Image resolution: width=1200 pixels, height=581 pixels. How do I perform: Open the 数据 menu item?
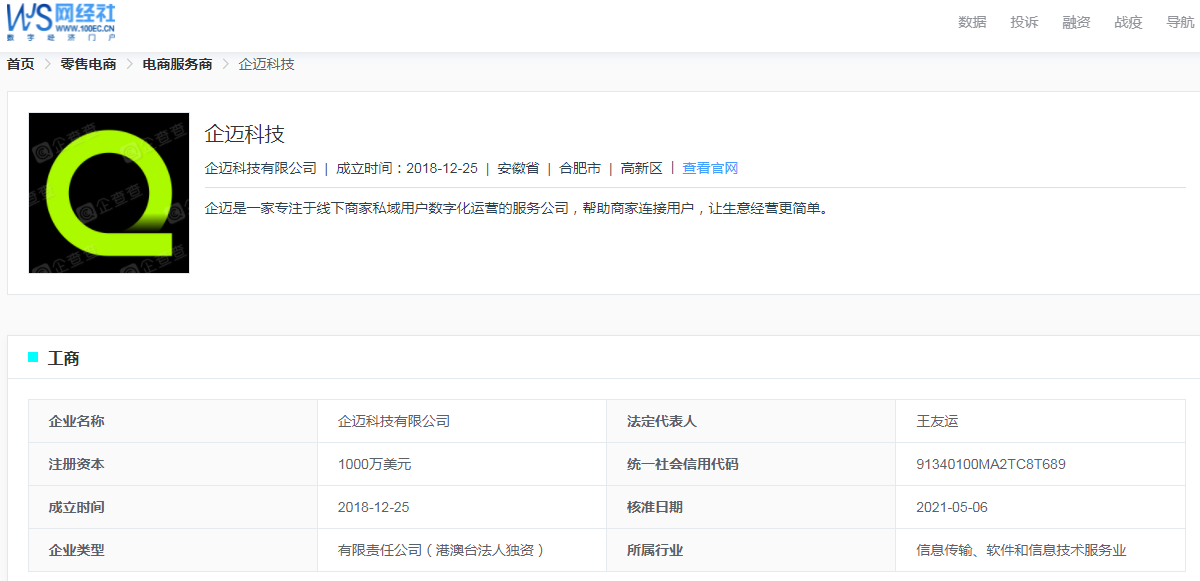(x=972, y=23)
